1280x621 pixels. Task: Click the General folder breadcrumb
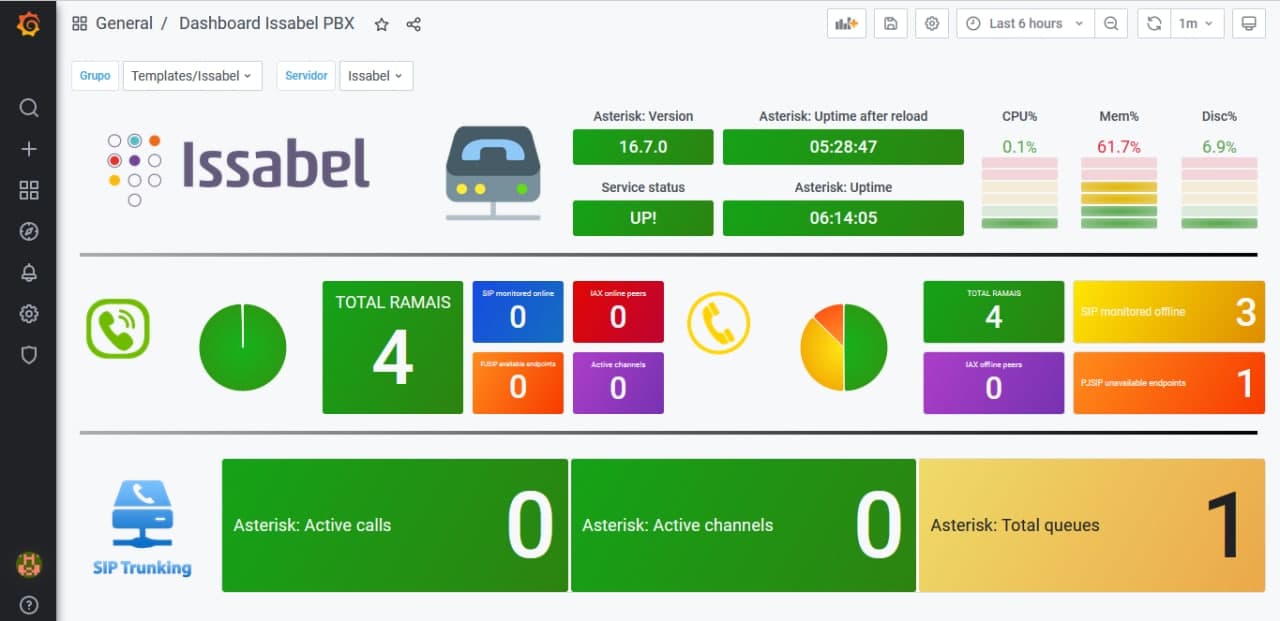124,23
